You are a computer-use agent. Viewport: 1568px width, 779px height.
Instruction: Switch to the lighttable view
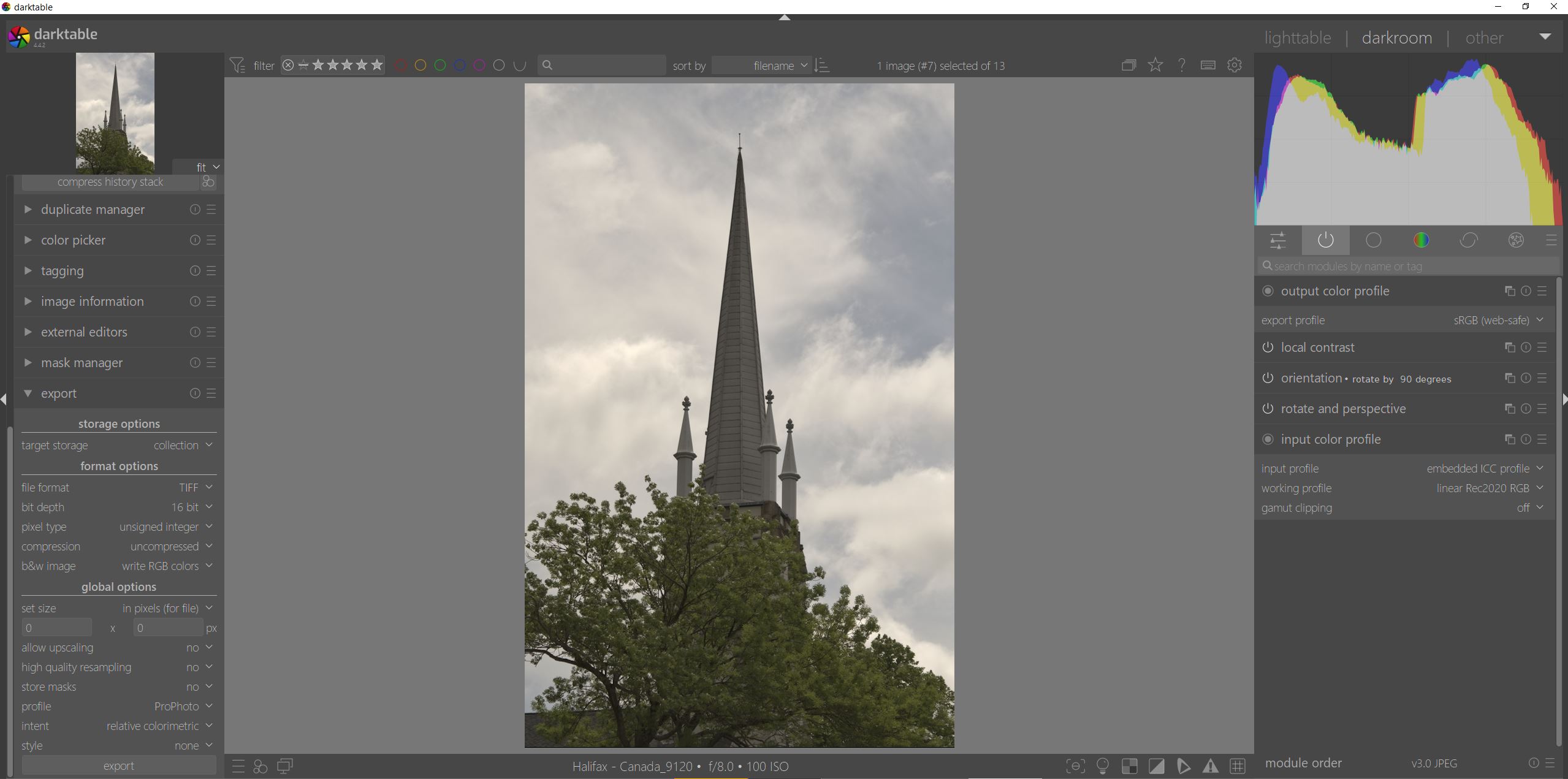(1297, 38)
